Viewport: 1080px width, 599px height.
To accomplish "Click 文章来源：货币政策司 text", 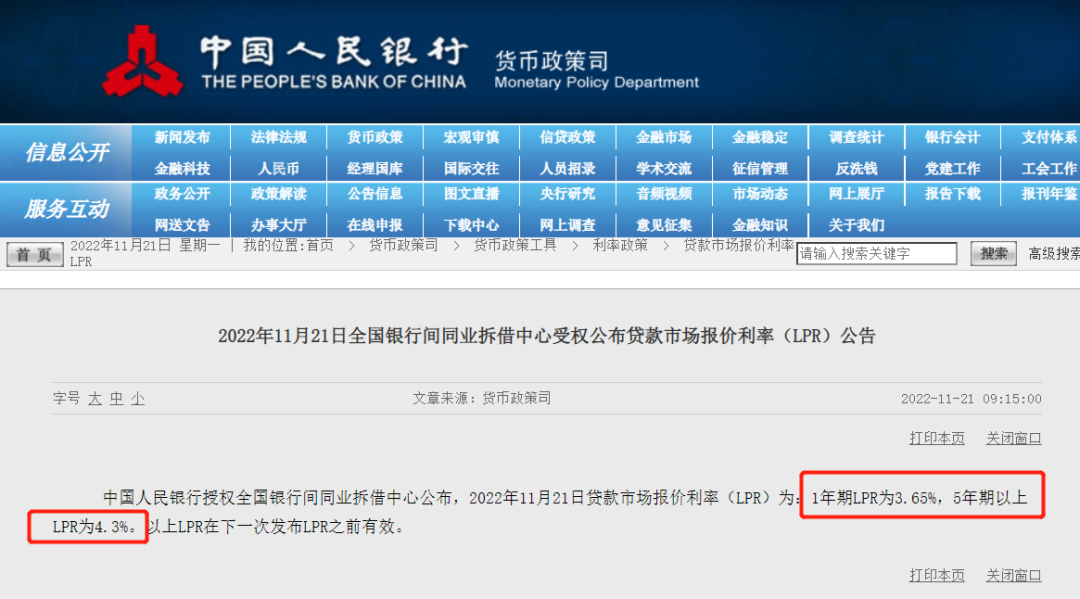I will pyautogui.click(x=481, y=398).
